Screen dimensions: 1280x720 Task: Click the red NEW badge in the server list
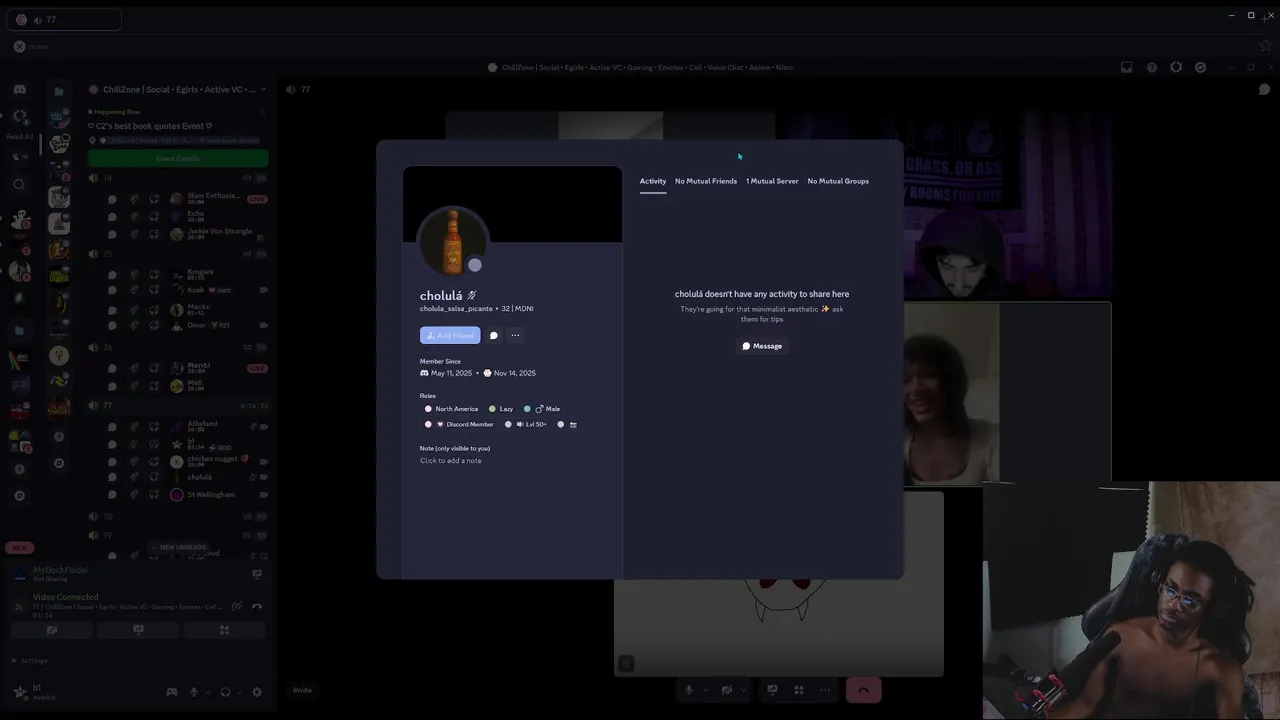coord(19,548)
